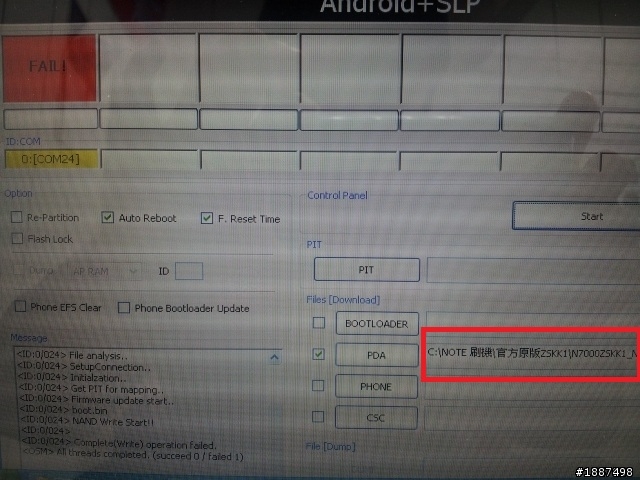Open the AP RAM dropdown
Viewport: 640px width, 480px height.
point(104,271)
